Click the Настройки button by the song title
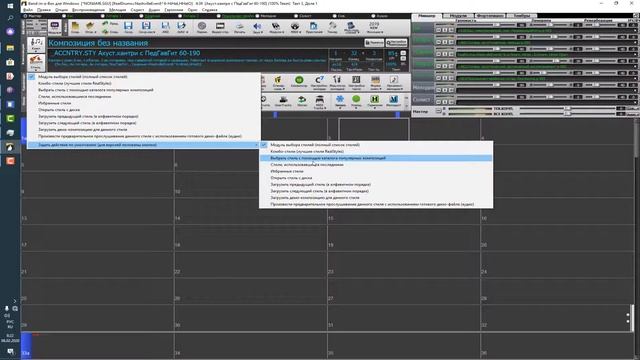Viewport: 640px width, 360px height. pos(396,42)
